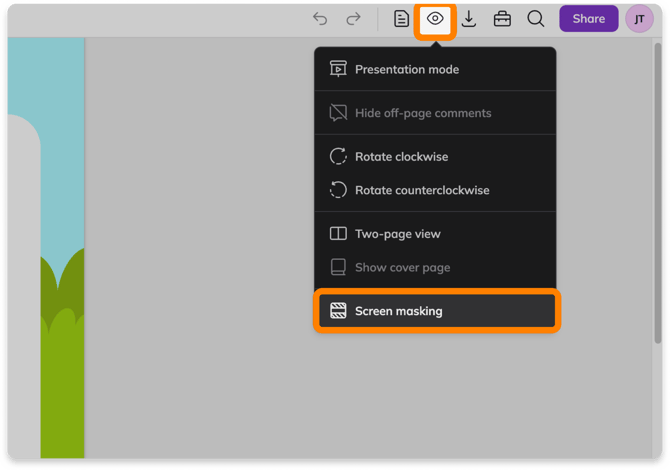Click the striped Screen masking icon
This screenshot has height=470, width=670.
pyautogui.click(x=338, y=311)
